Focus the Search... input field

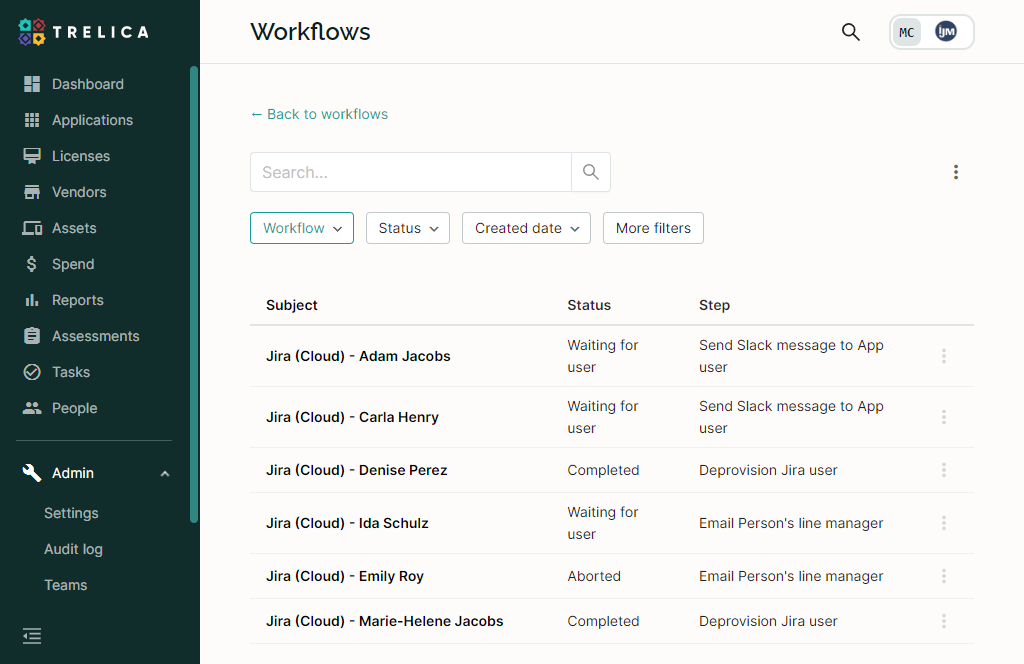pyautogui.click(x=411, y=172)
